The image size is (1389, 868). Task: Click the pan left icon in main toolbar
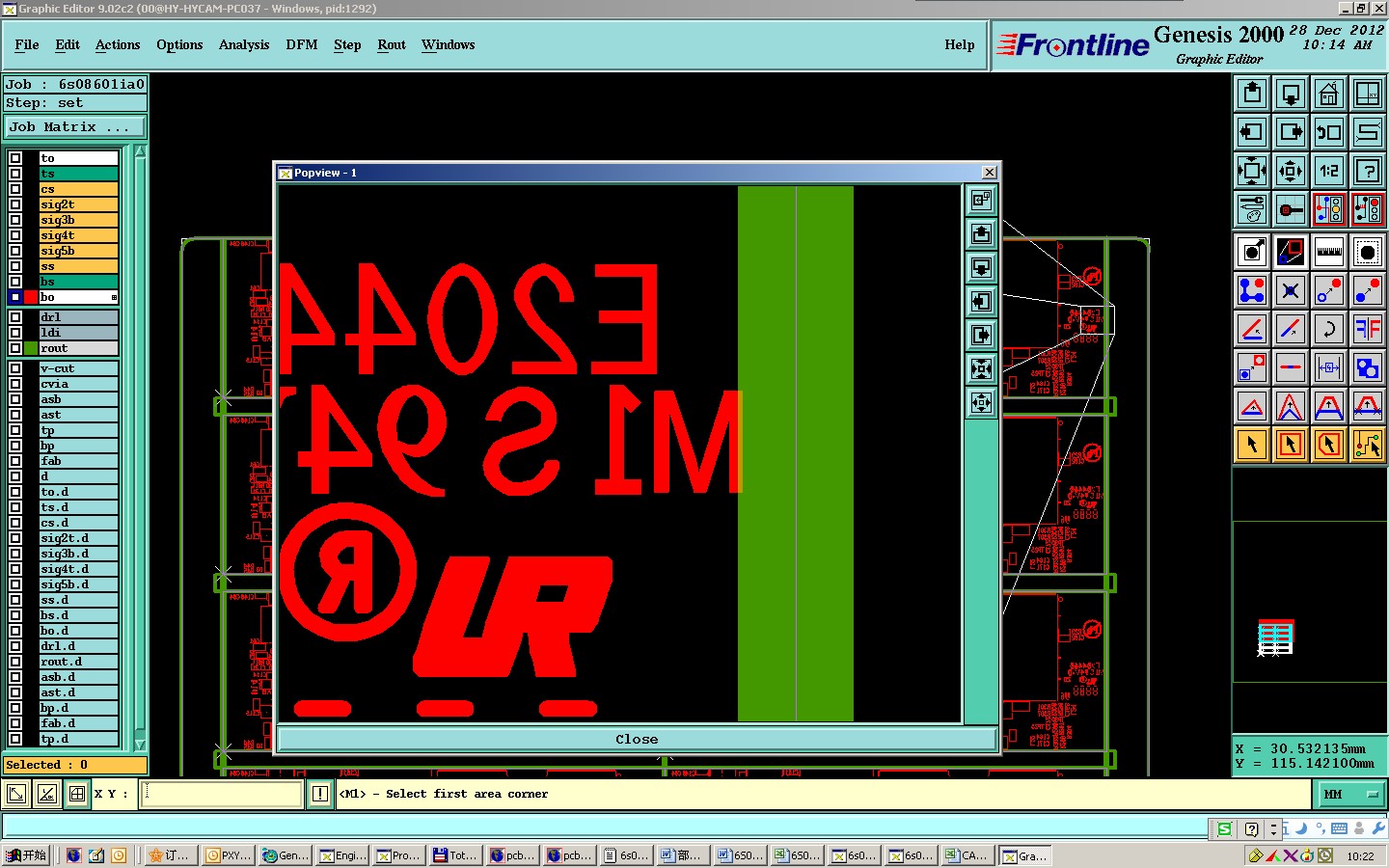click(1252, 132)
